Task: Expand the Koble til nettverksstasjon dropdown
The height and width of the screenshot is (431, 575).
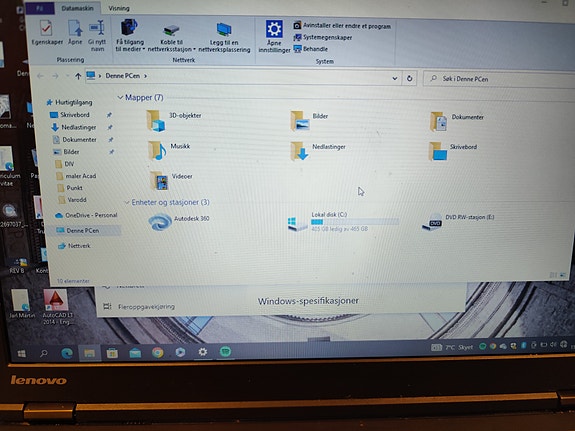Action: pyautogui.click(x=194, y=49)
